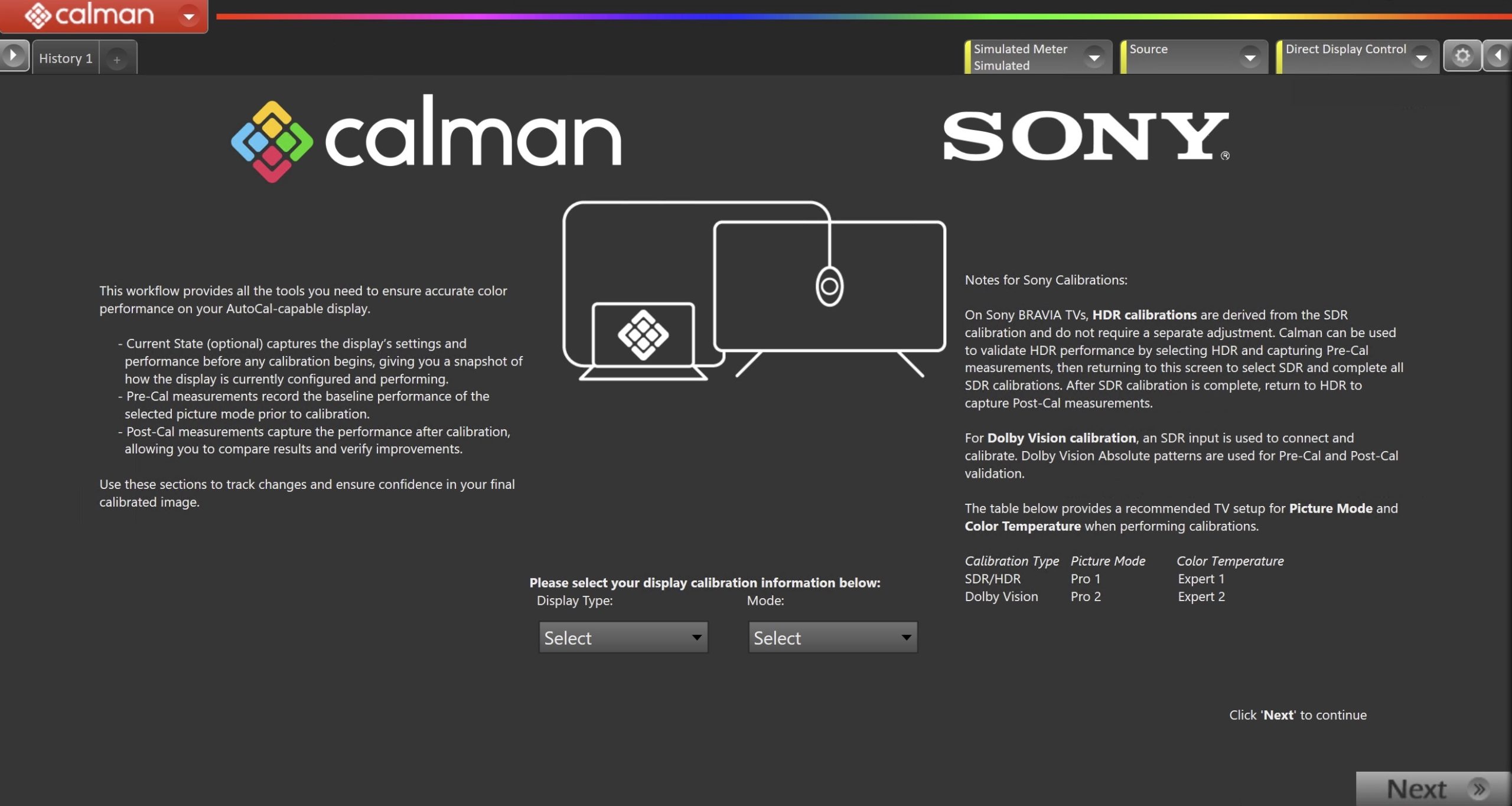Screen dimensions: 1512x806
Task: Click the large Calman diamond logo
Action: (272, 141)
